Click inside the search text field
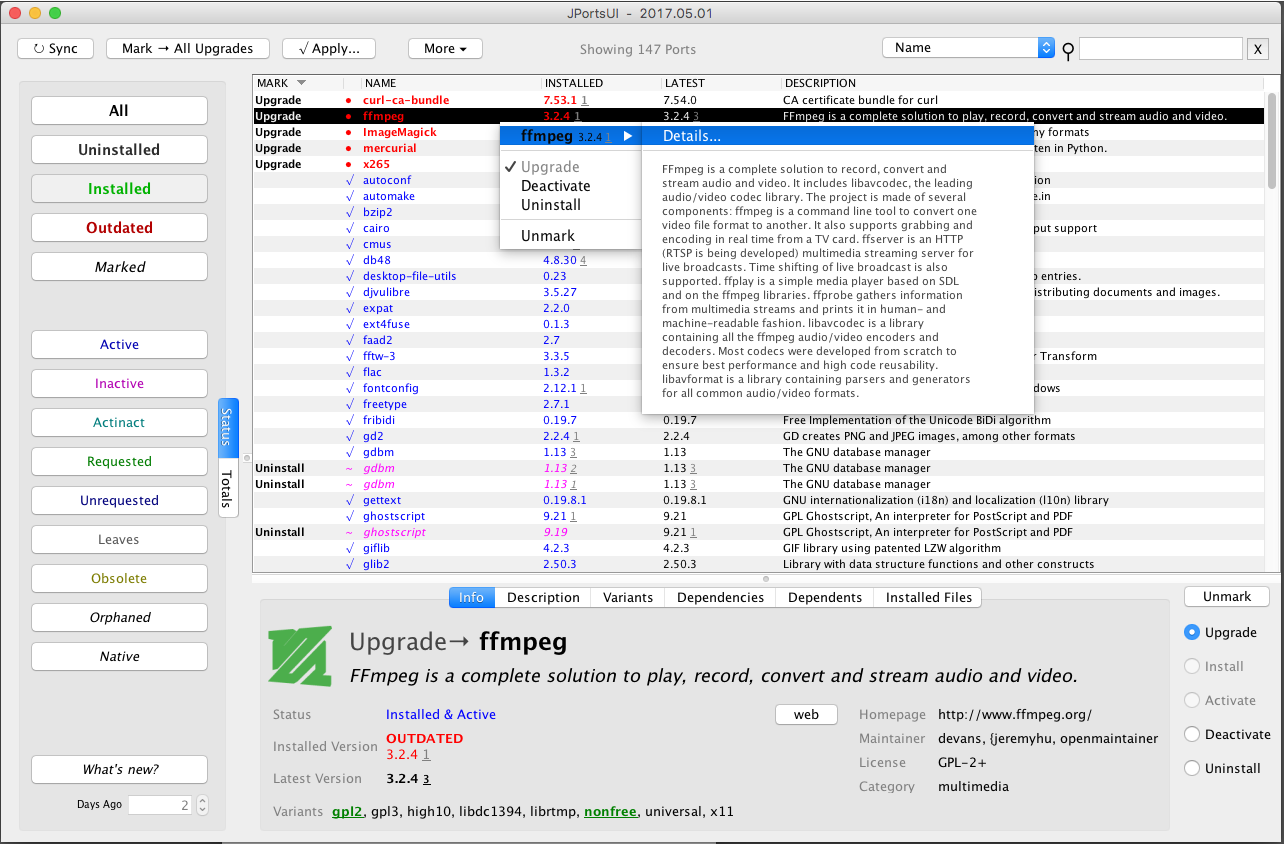Screen dimensions: 1284x844 1160,47
